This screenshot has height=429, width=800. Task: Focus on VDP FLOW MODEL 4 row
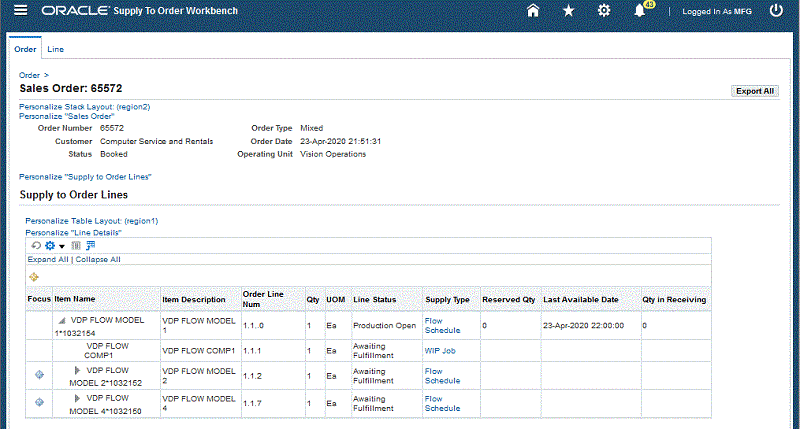39,402
